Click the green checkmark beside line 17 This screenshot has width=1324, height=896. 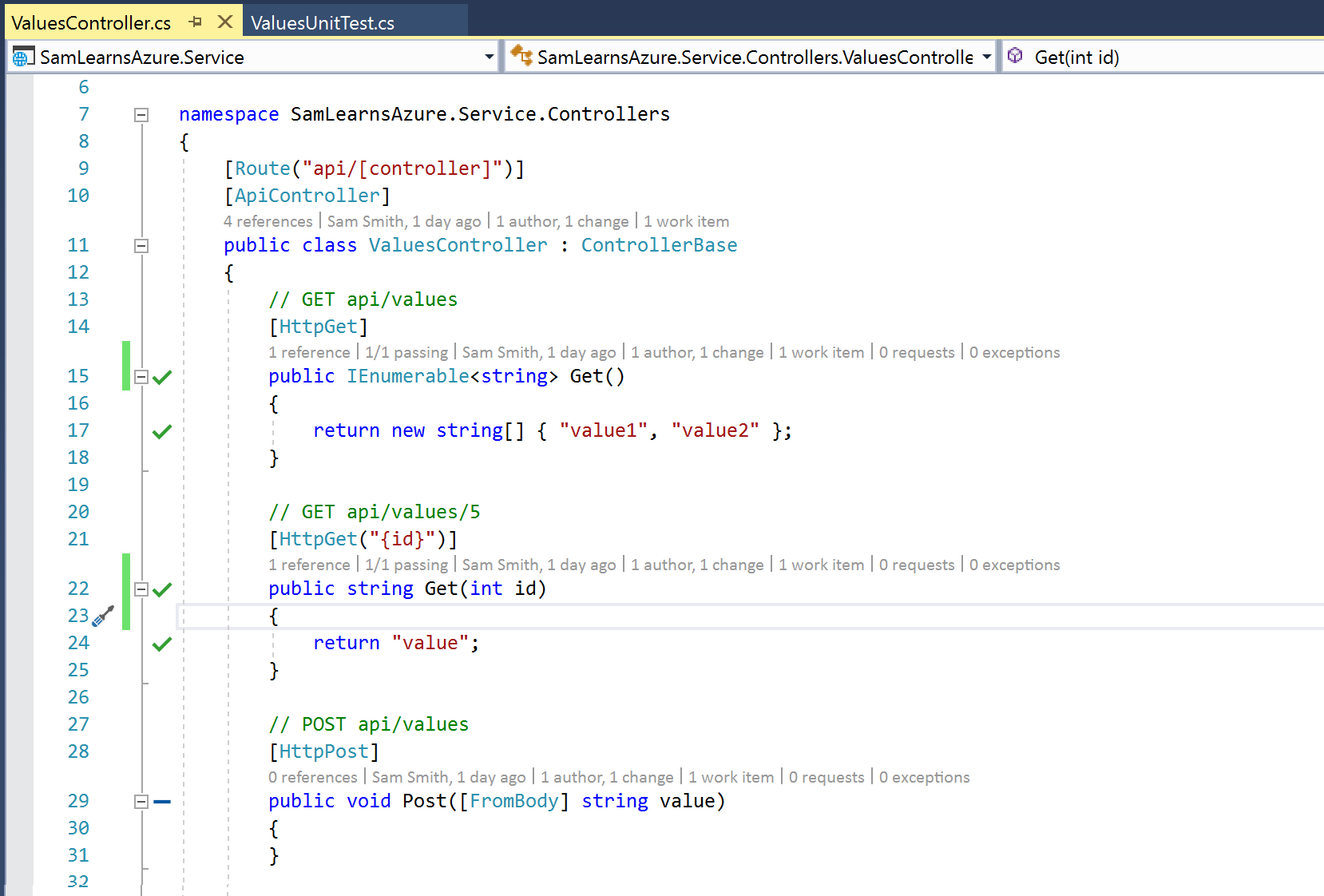click(x=162, y=431)
